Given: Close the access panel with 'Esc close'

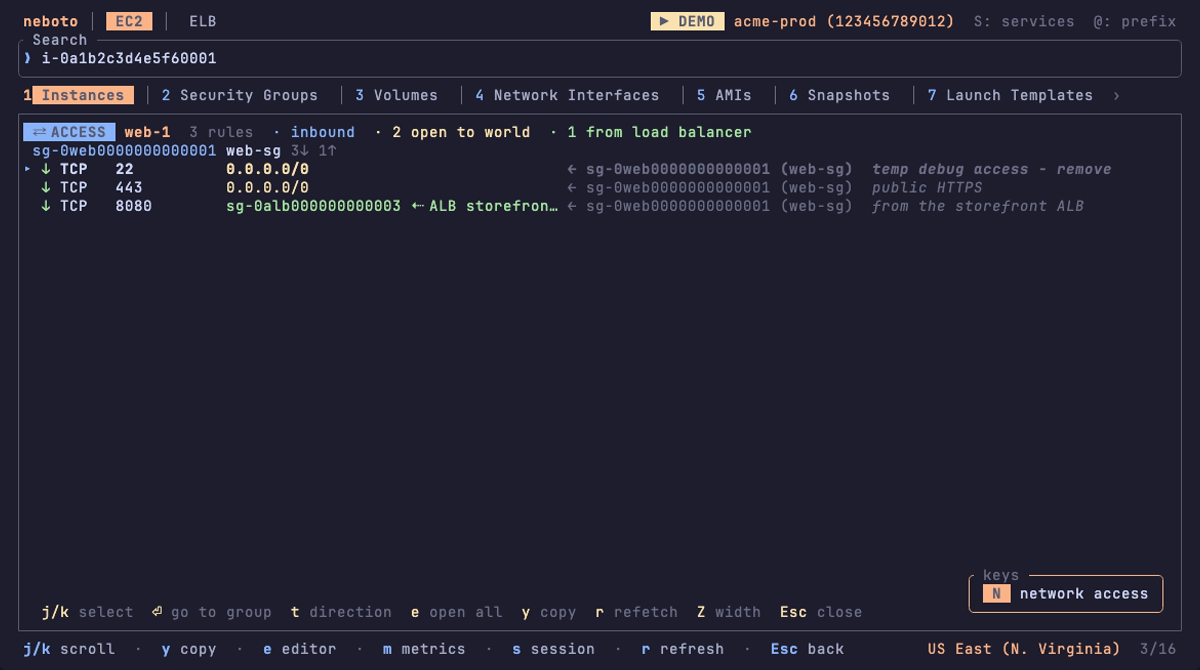Looking at the screenshot, I should (820, 612).
